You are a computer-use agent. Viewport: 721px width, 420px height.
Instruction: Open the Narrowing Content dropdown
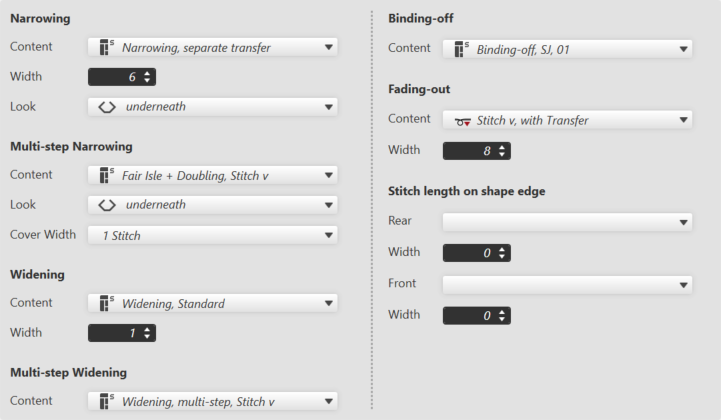coord(329,46)
